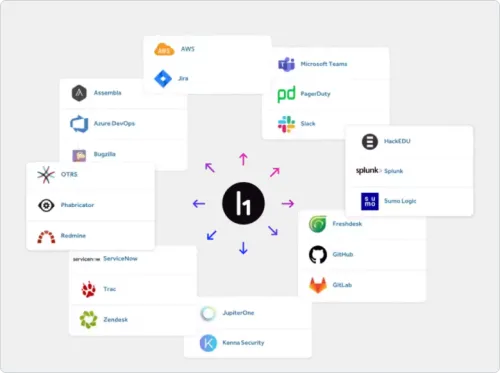Click the ServiceNow wordmark logo
This screenshot has height=373, width=500.
click(x=86, y=259)
